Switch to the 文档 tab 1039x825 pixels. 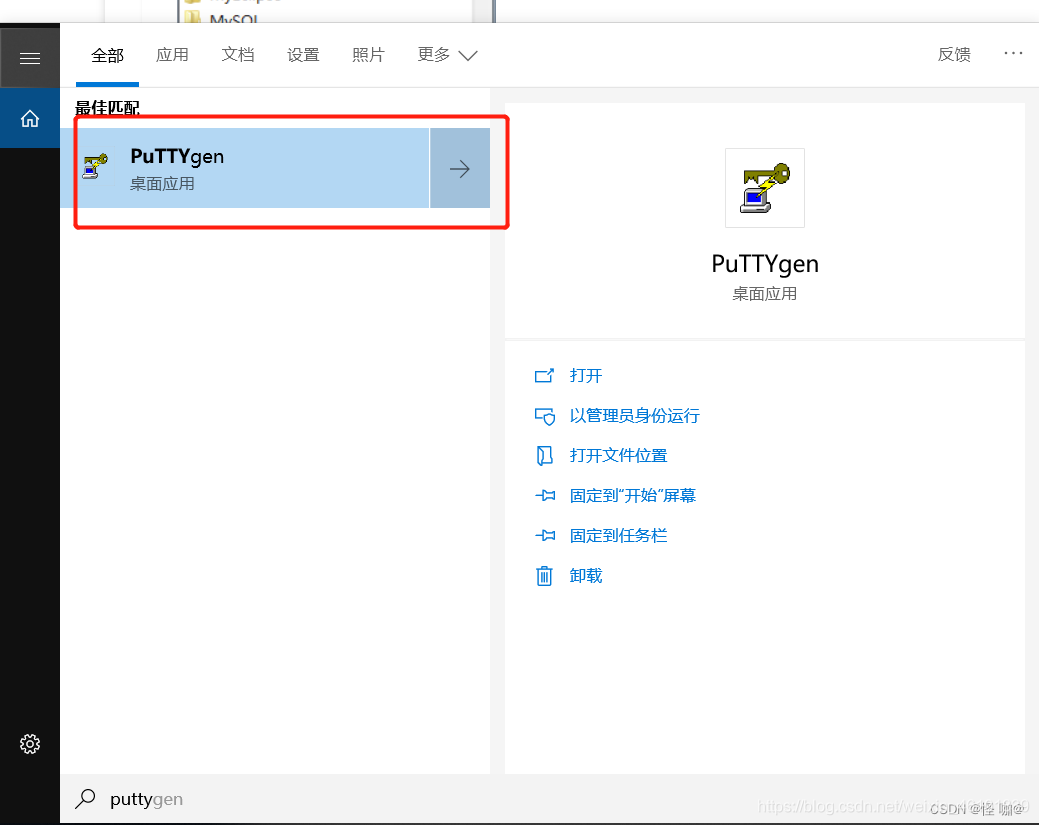(x=238, y=54)
